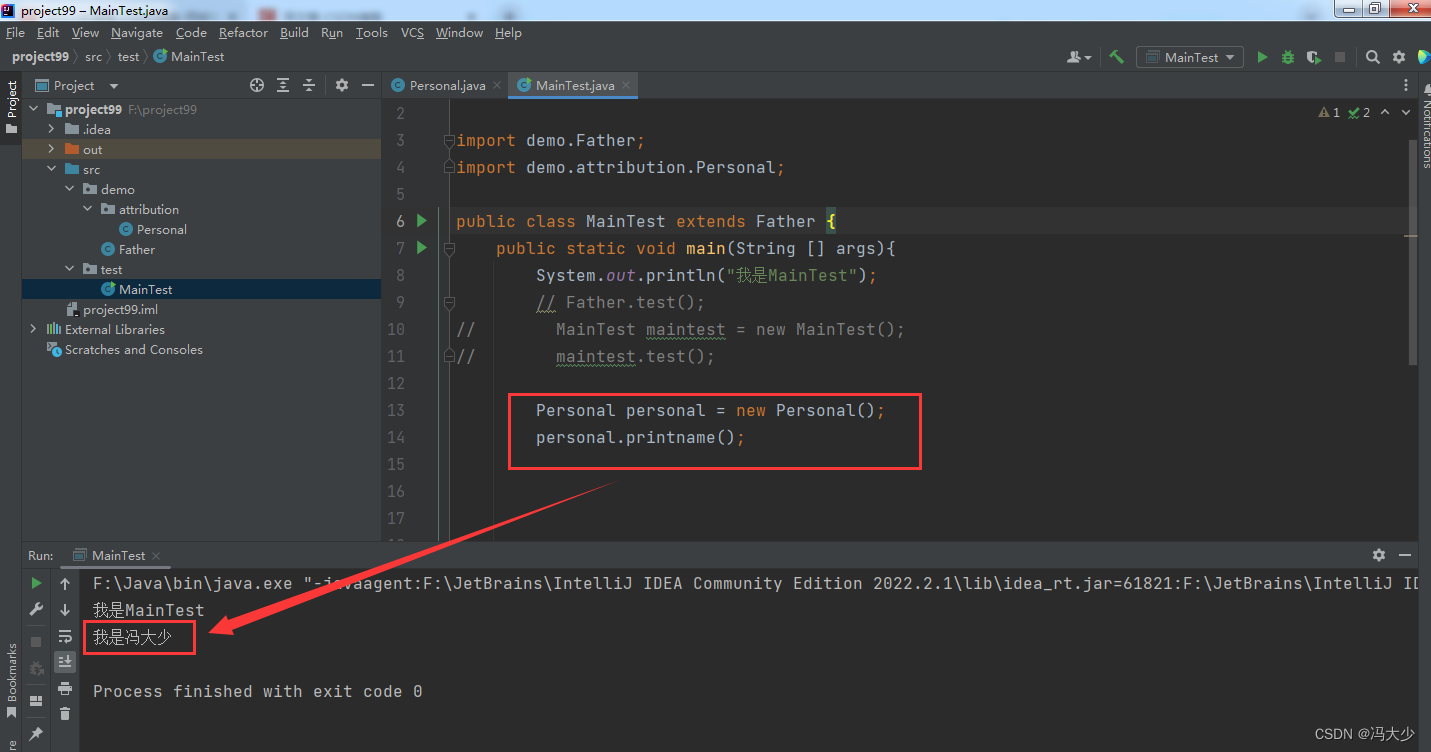Open the Tools menu
Viewport: 1431px width, 752px height.
371,33
